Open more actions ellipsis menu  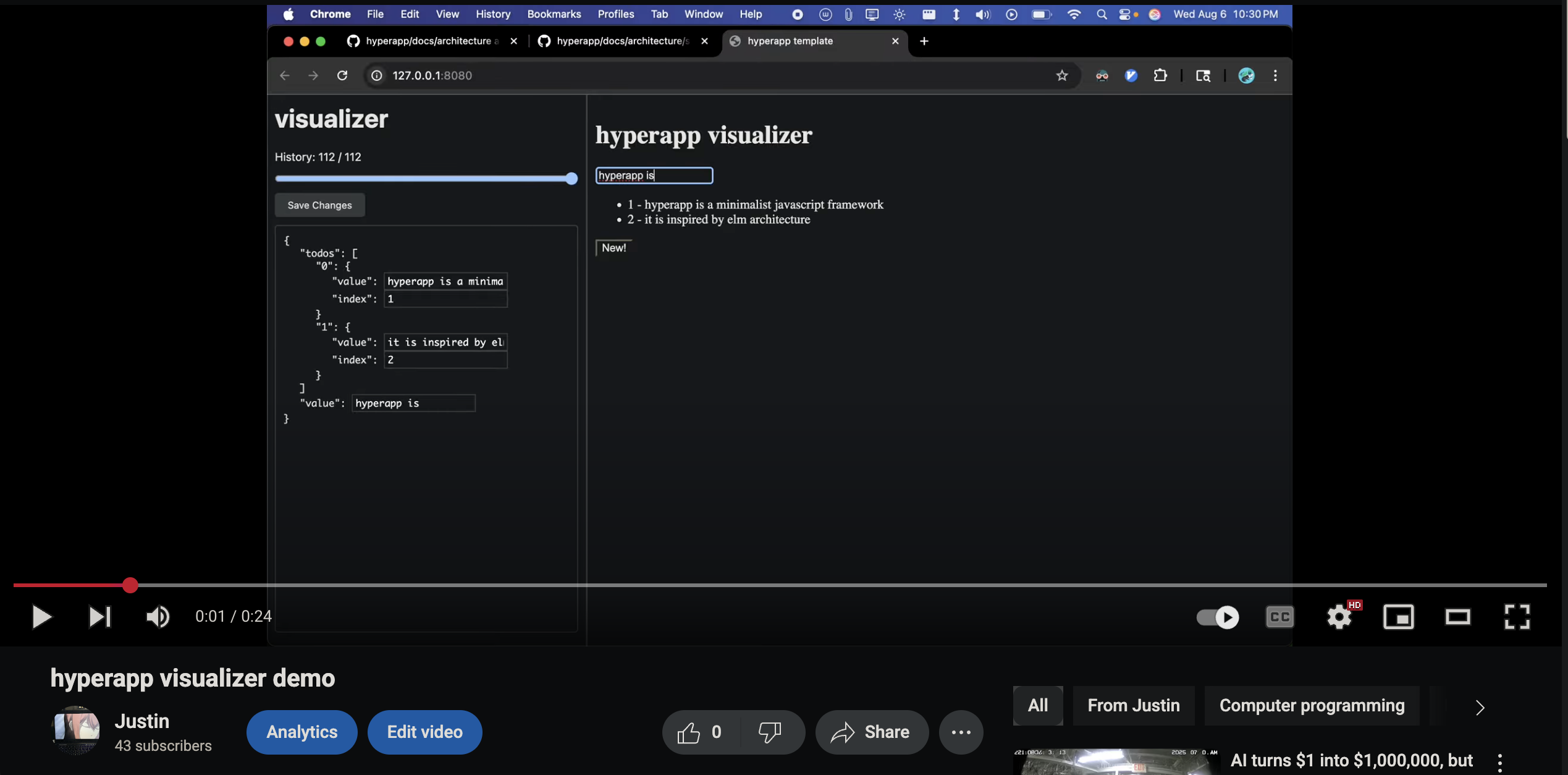[x=961, y=732]
